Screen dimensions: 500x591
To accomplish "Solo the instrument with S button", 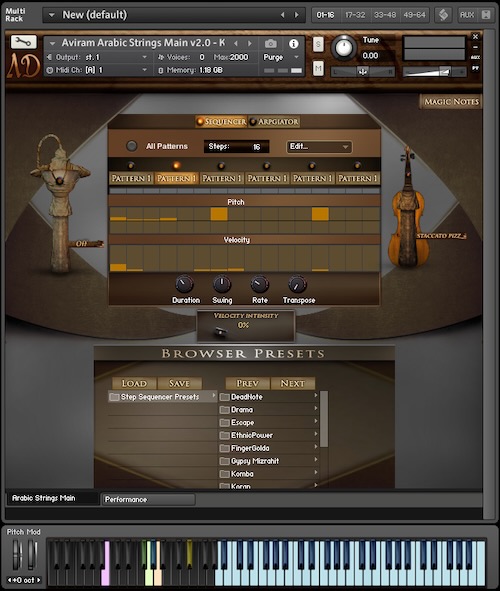I will pos(318,44).
